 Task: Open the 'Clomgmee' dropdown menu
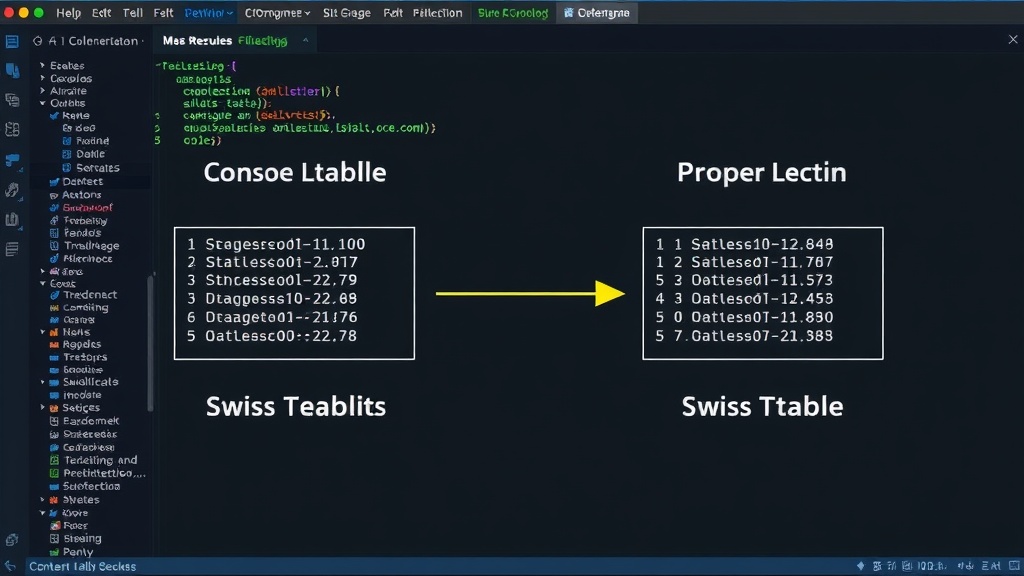click(x=277, y=13)
